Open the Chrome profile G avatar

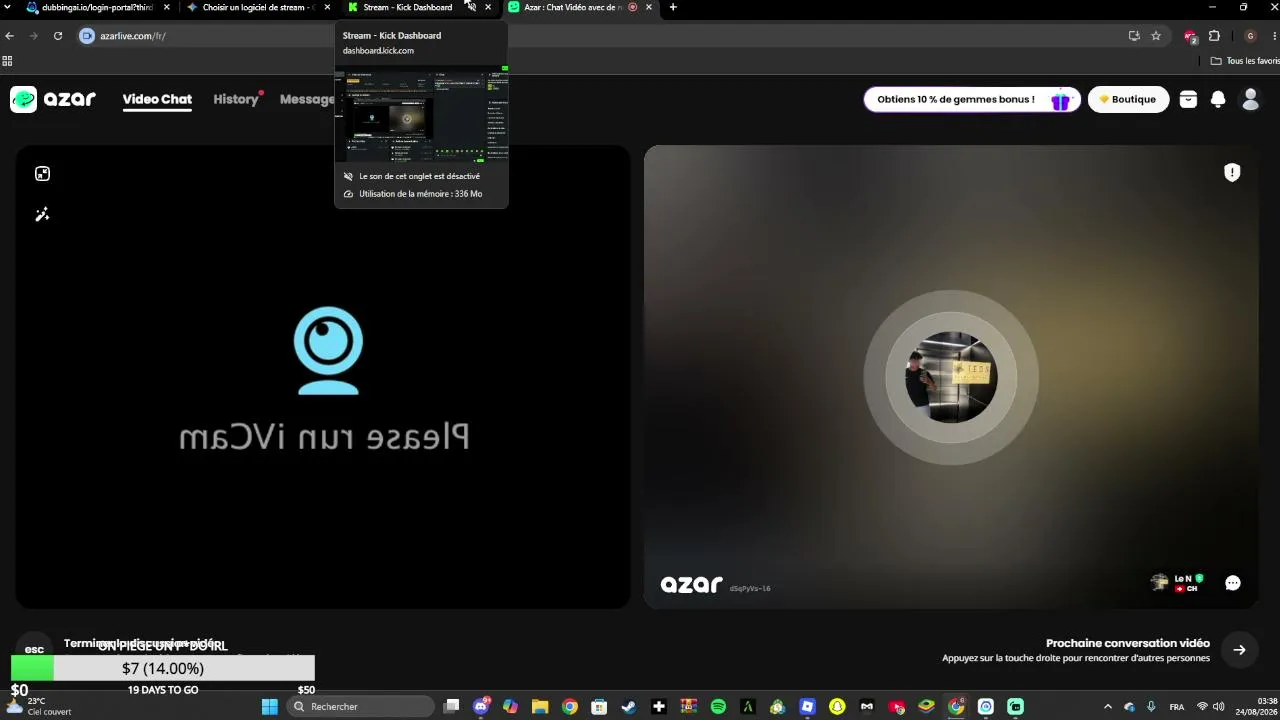point(1250,36)
